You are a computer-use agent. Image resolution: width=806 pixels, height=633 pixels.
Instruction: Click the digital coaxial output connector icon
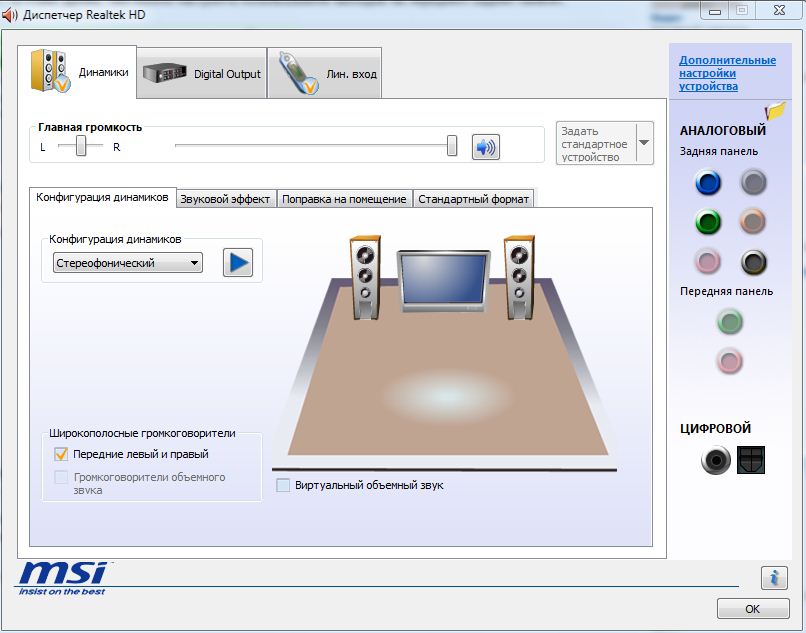pyautogui.click(x=715, y=460)
